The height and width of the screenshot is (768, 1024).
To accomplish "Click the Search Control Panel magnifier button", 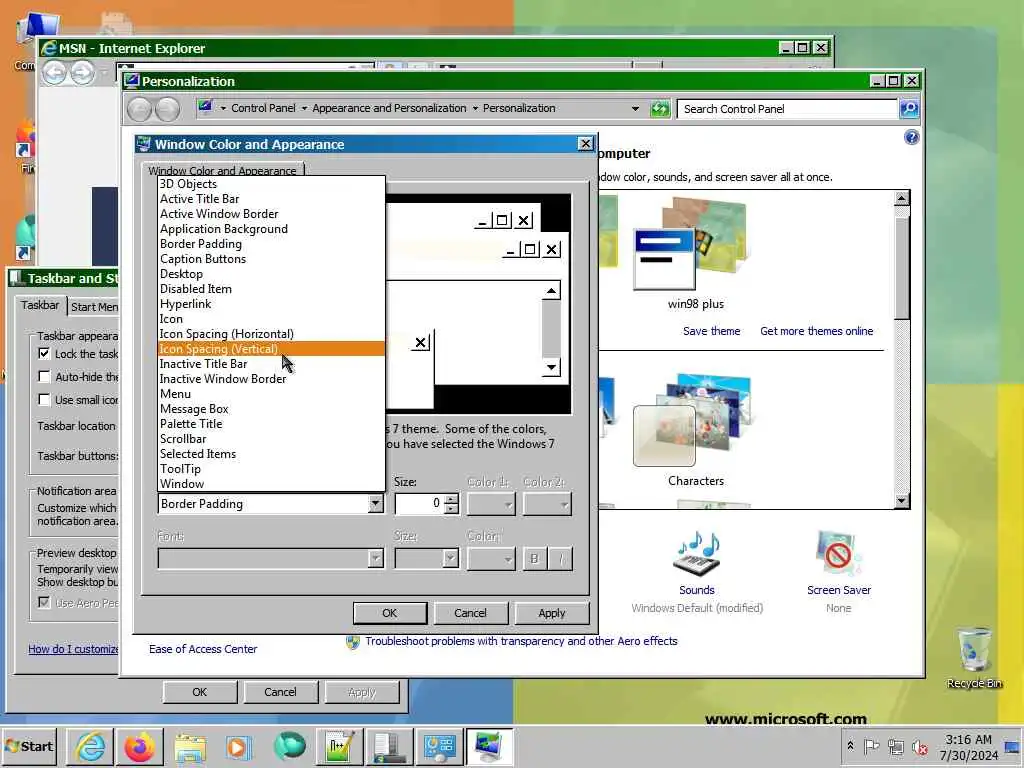I will click(909, 108).
